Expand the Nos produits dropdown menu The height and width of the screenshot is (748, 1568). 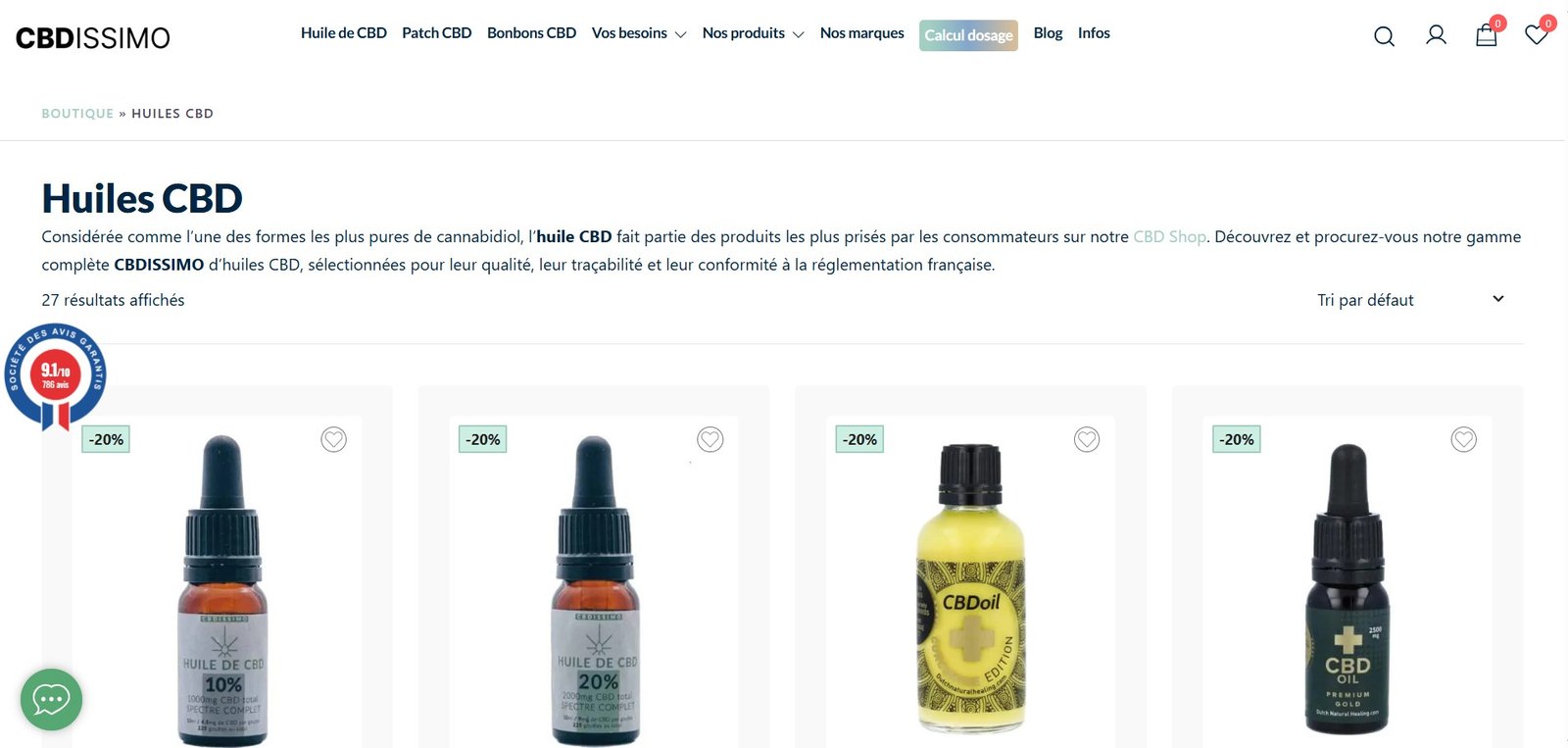(753, 33)
